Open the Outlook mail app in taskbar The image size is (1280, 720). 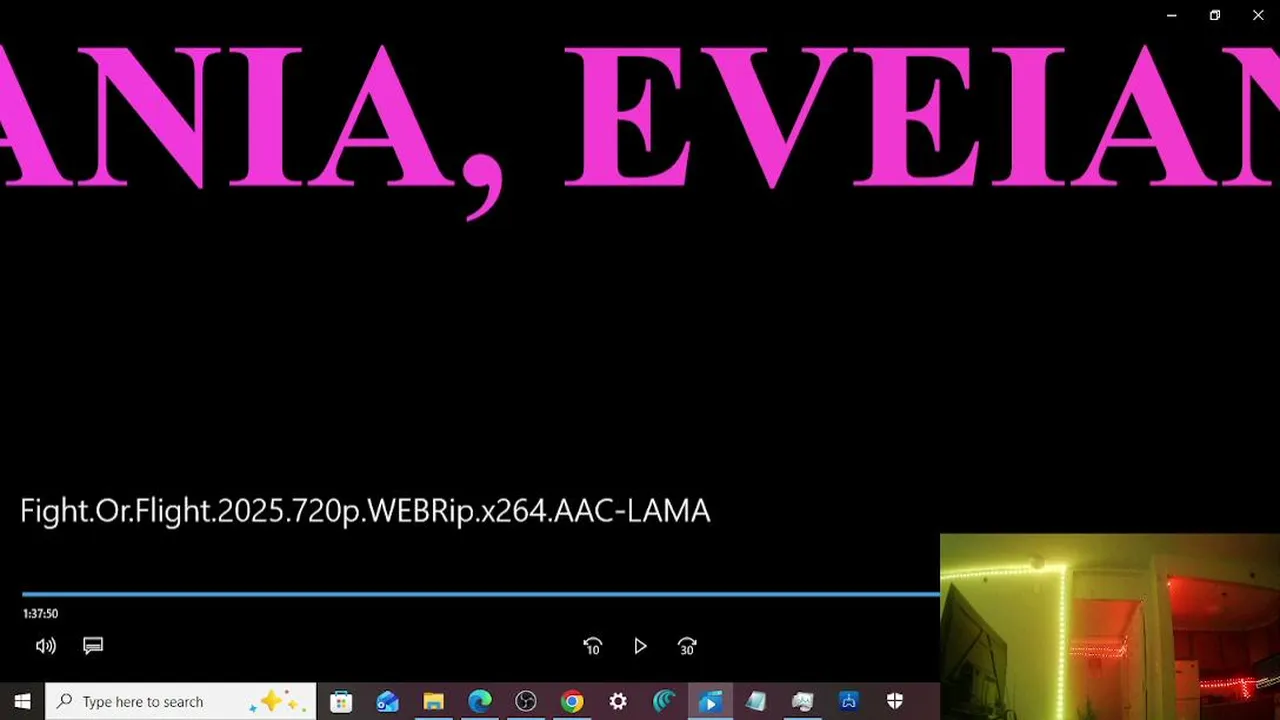click(x=387, y=701)
